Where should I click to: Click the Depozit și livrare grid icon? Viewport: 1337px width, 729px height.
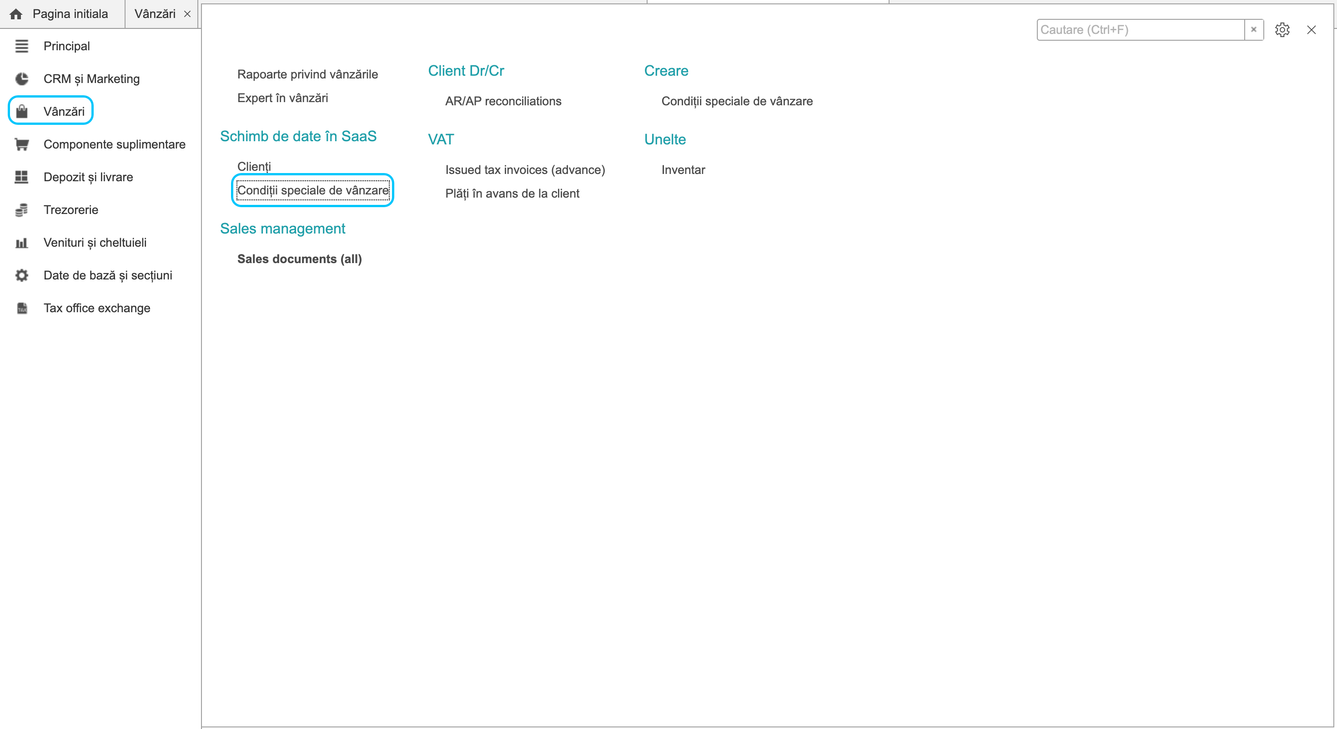coord(21,177)
